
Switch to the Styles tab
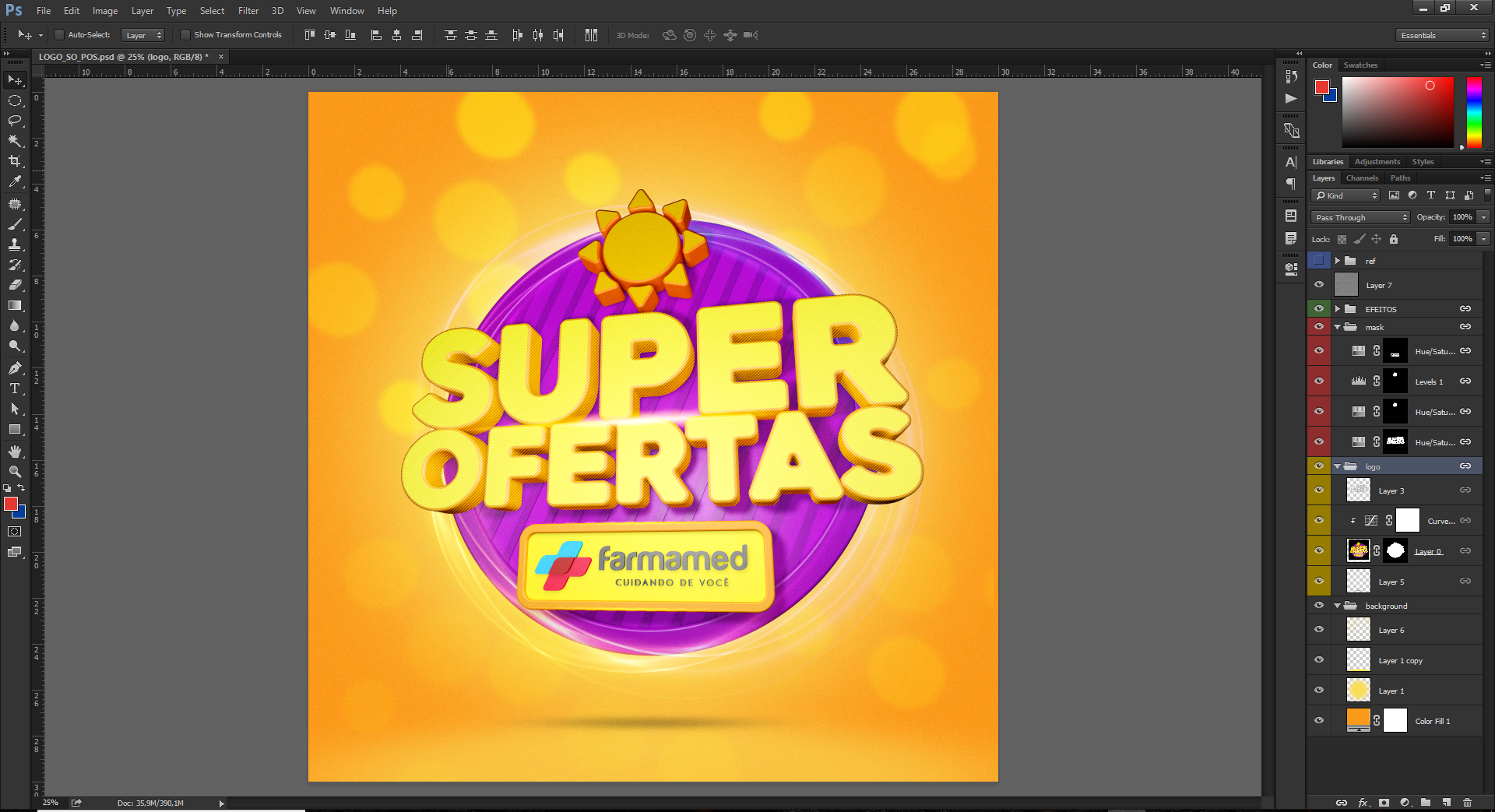coord(1423,162)
